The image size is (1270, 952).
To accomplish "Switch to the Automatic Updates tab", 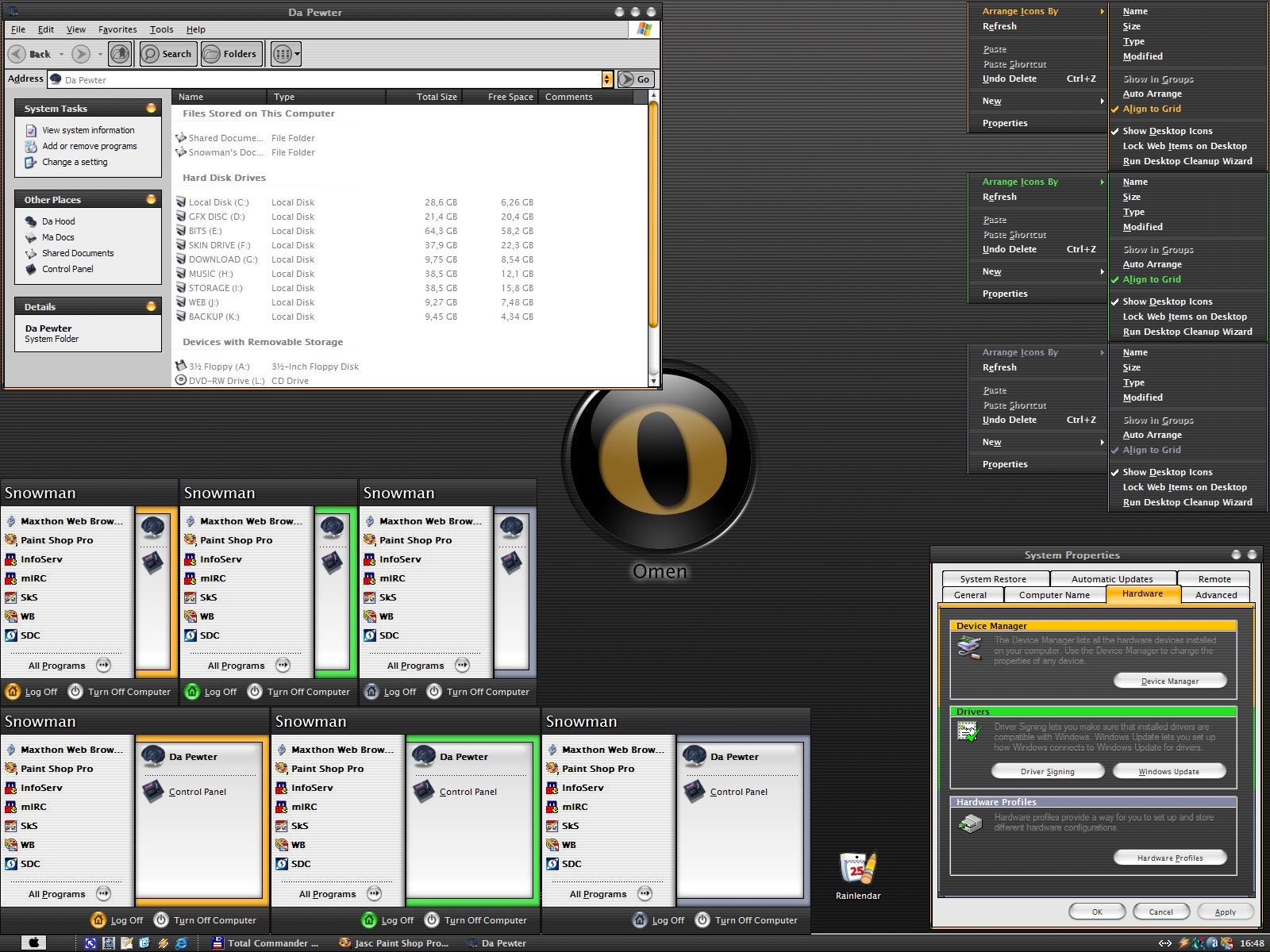I will pyautogui.click(x=1112, y=579).
